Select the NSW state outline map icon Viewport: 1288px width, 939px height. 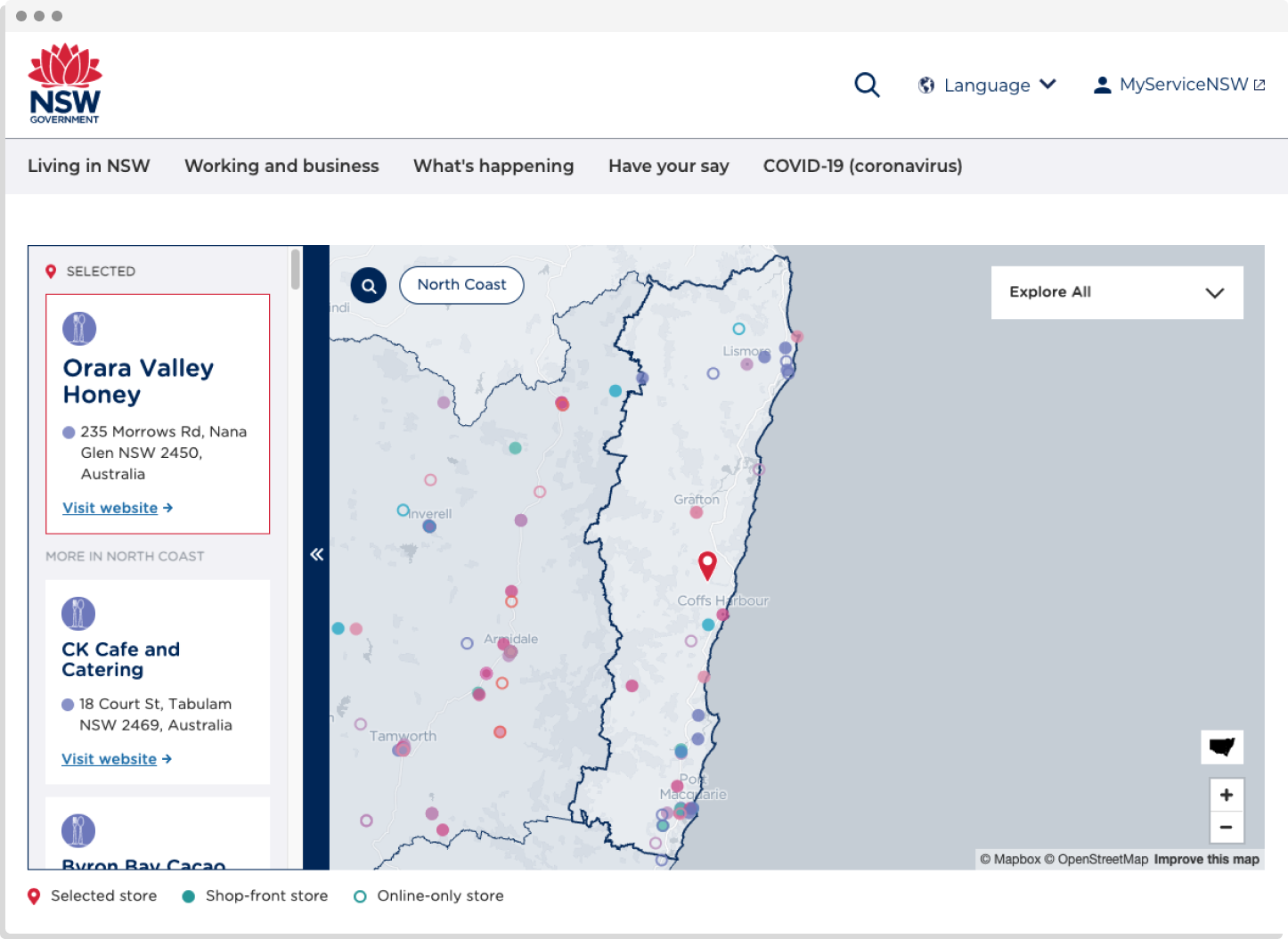(x=1222, y=747)
